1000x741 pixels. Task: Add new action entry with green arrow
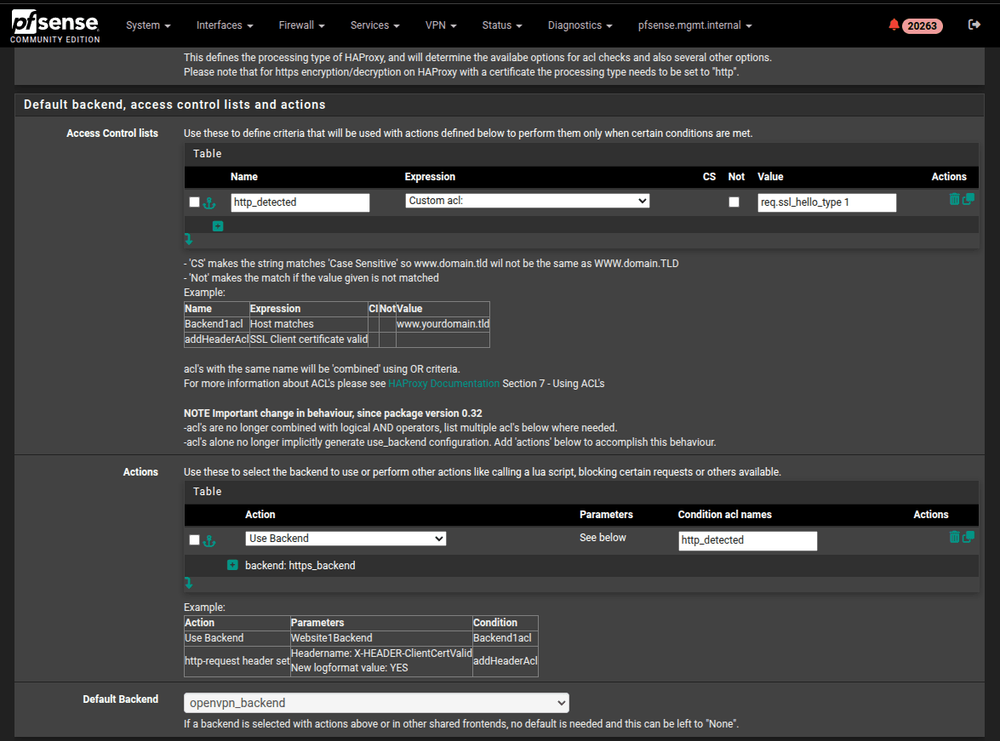[189, 583]
